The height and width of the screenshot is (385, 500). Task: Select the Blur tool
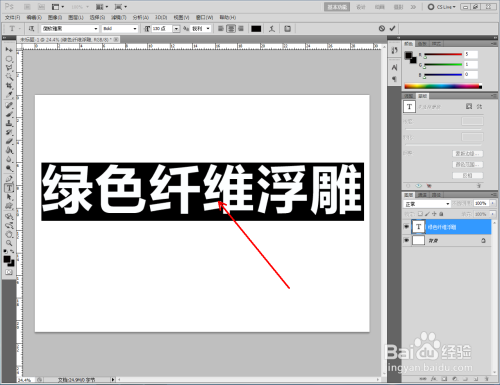click(x=9, y=159)
